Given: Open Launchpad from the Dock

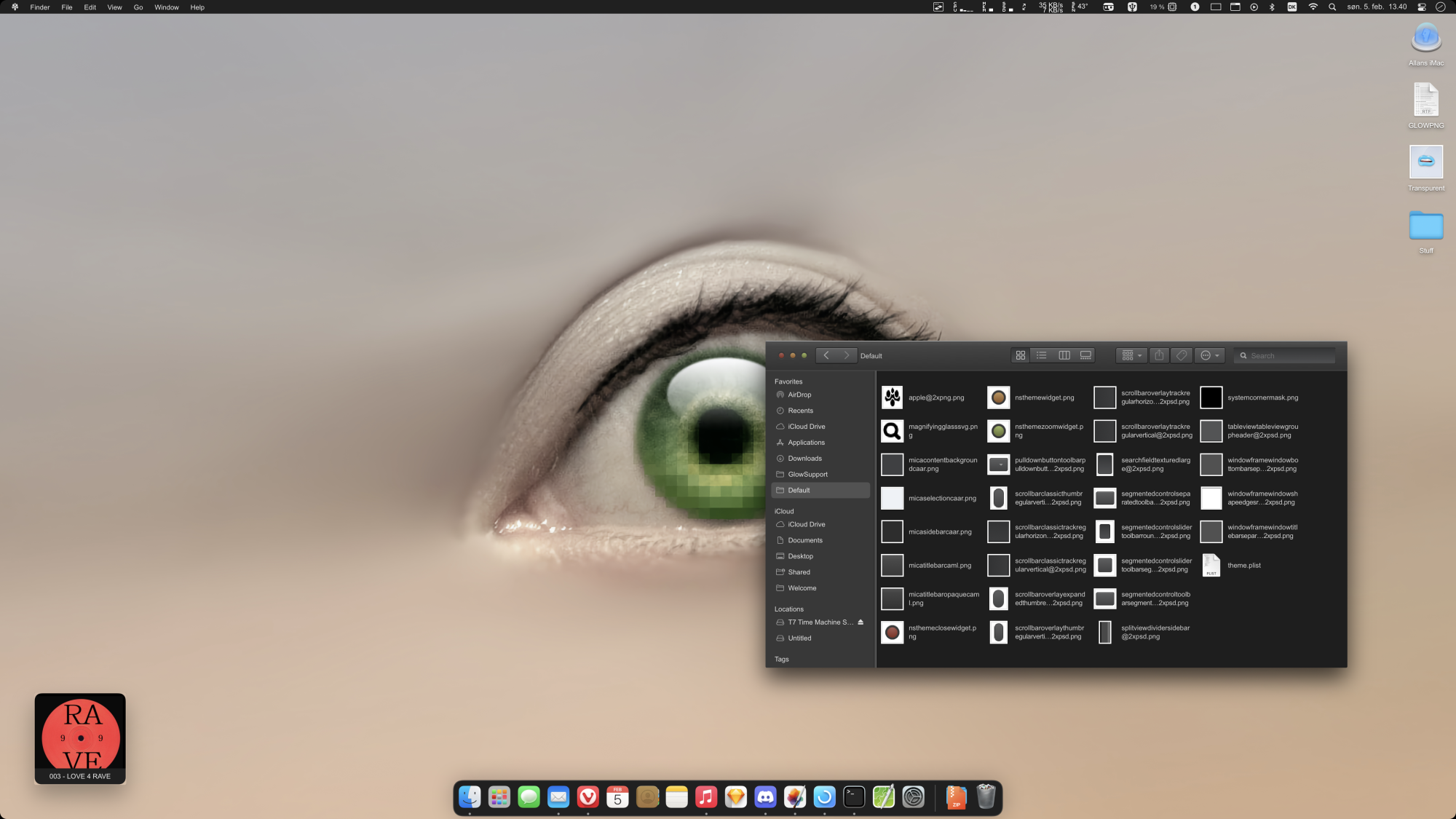Looking at the screenshot, I should pyautogui.click(x=499, y=797).
